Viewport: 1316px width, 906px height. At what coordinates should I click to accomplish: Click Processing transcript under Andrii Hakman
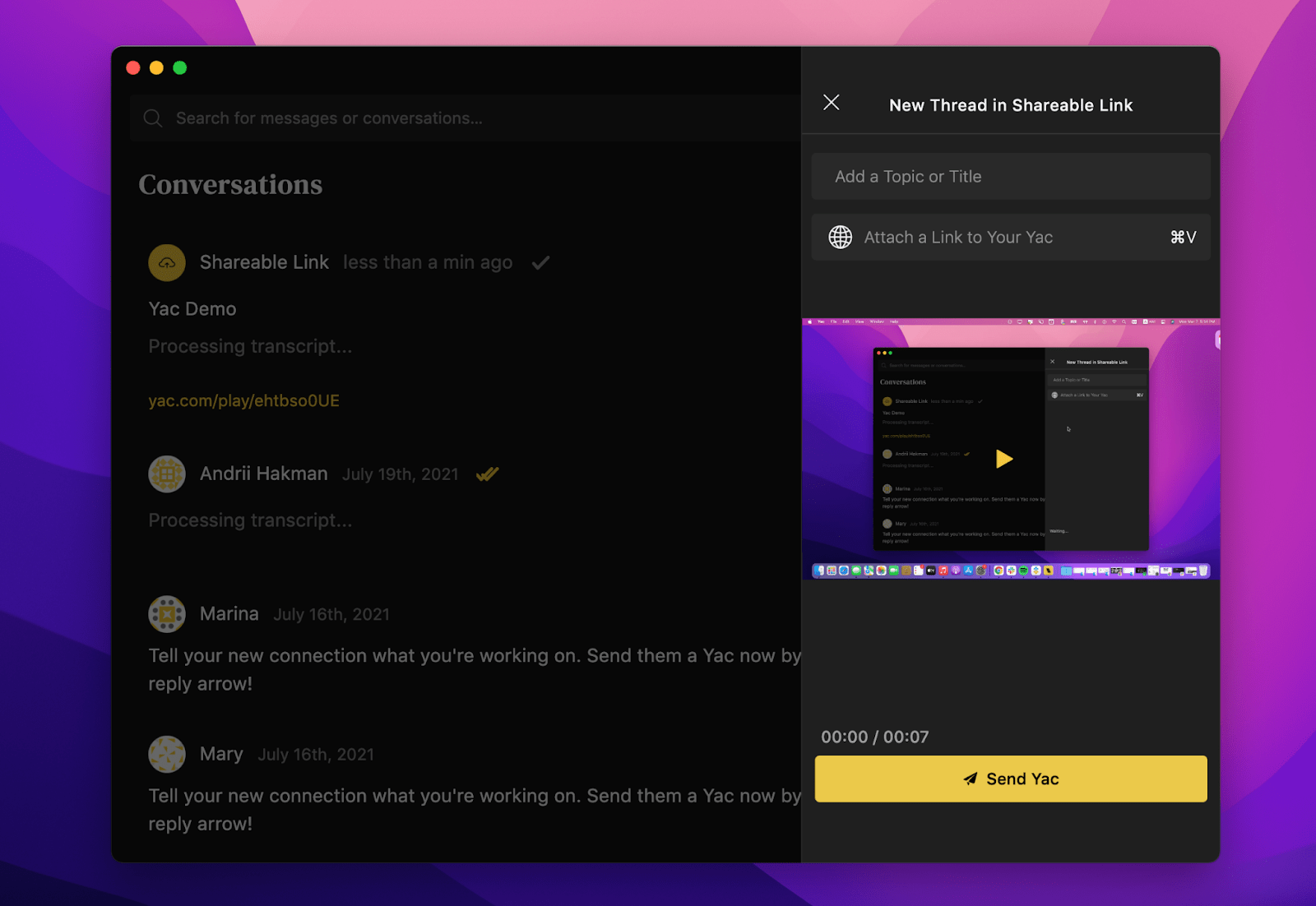coord(250,520)
